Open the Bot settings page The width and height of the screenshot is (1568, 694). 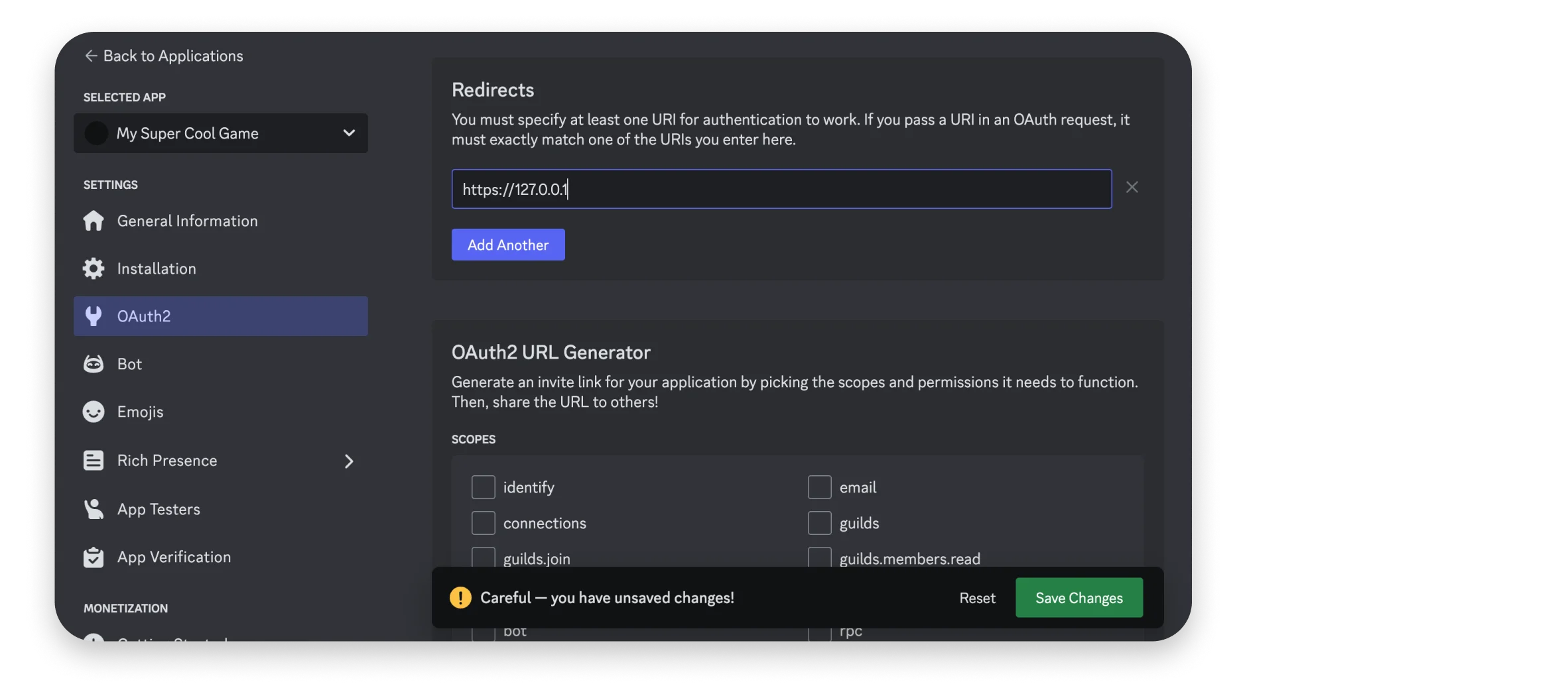click(x=221, y=364)
